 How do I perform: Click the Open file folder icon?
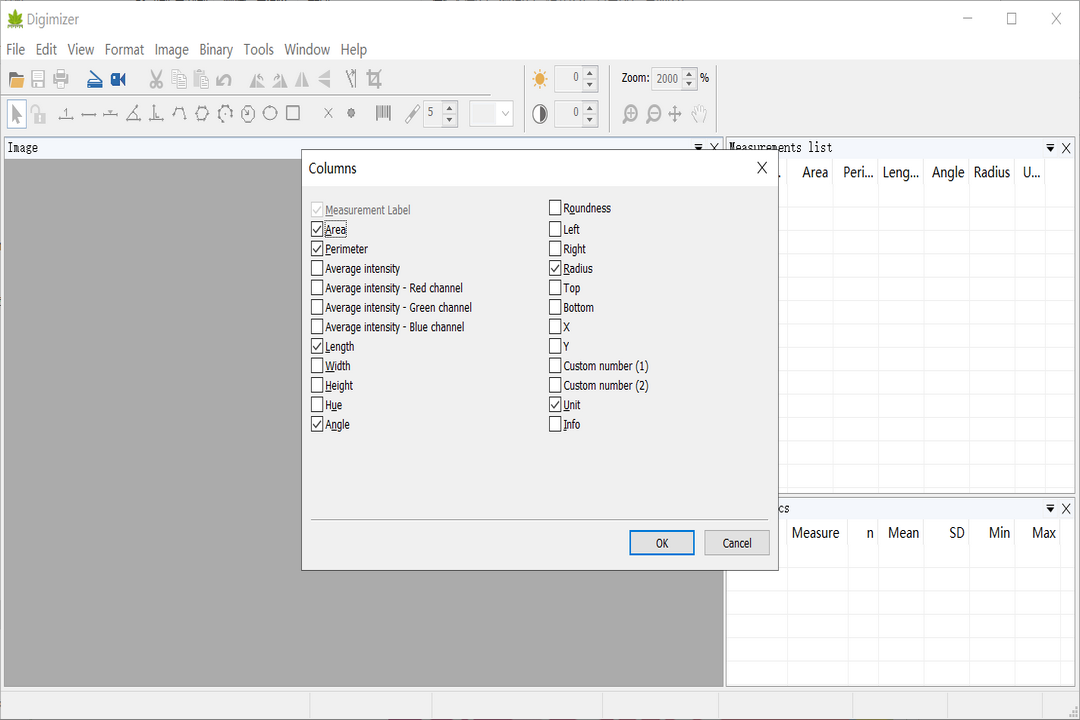click(x=17, y=80)
